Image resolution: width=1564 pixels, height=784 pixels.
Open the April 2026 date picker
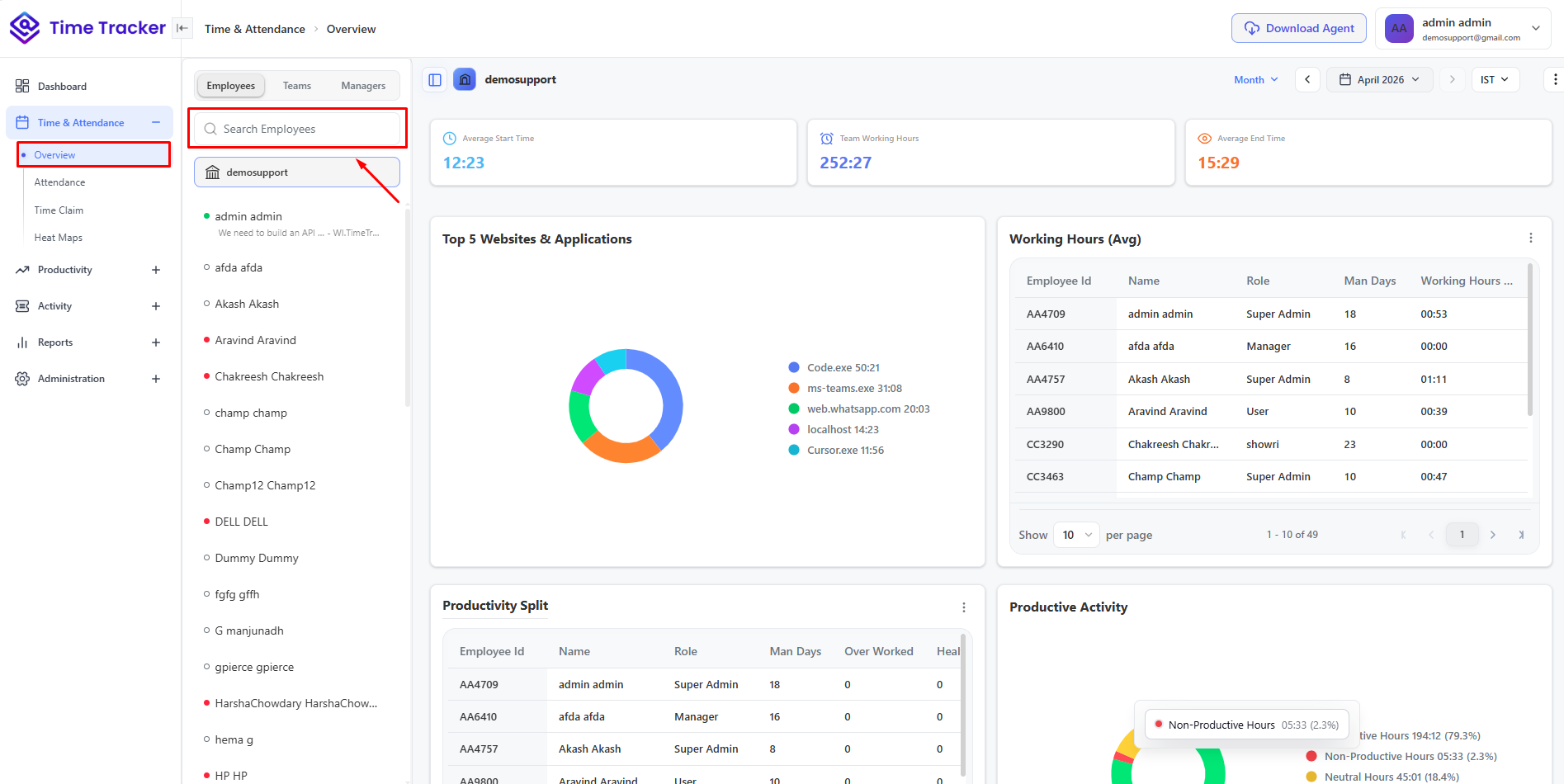pos(1380,80)
